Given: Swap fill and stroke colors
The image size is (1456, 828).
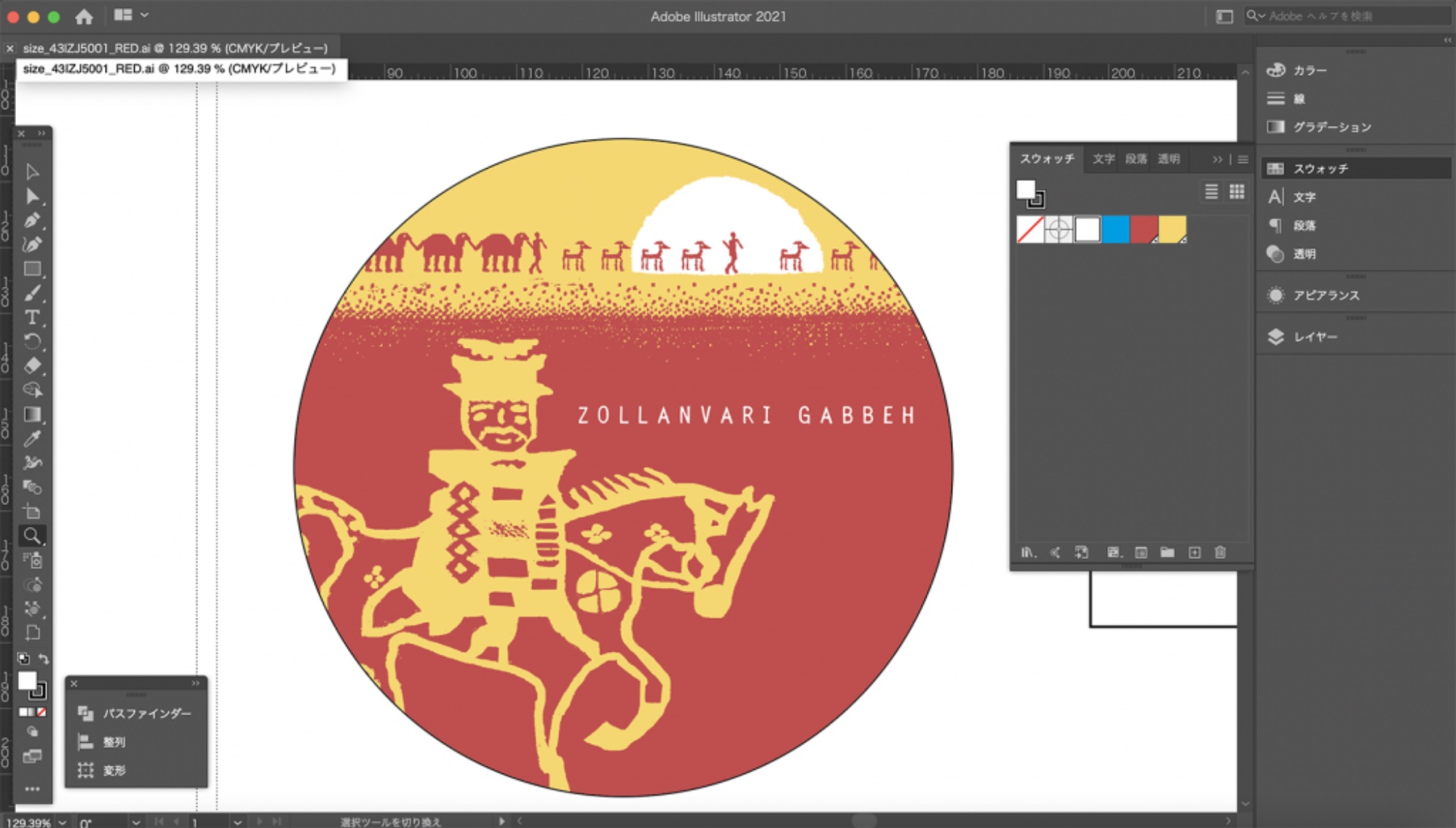Looking at the screenshot, I should tap(44, 659).
